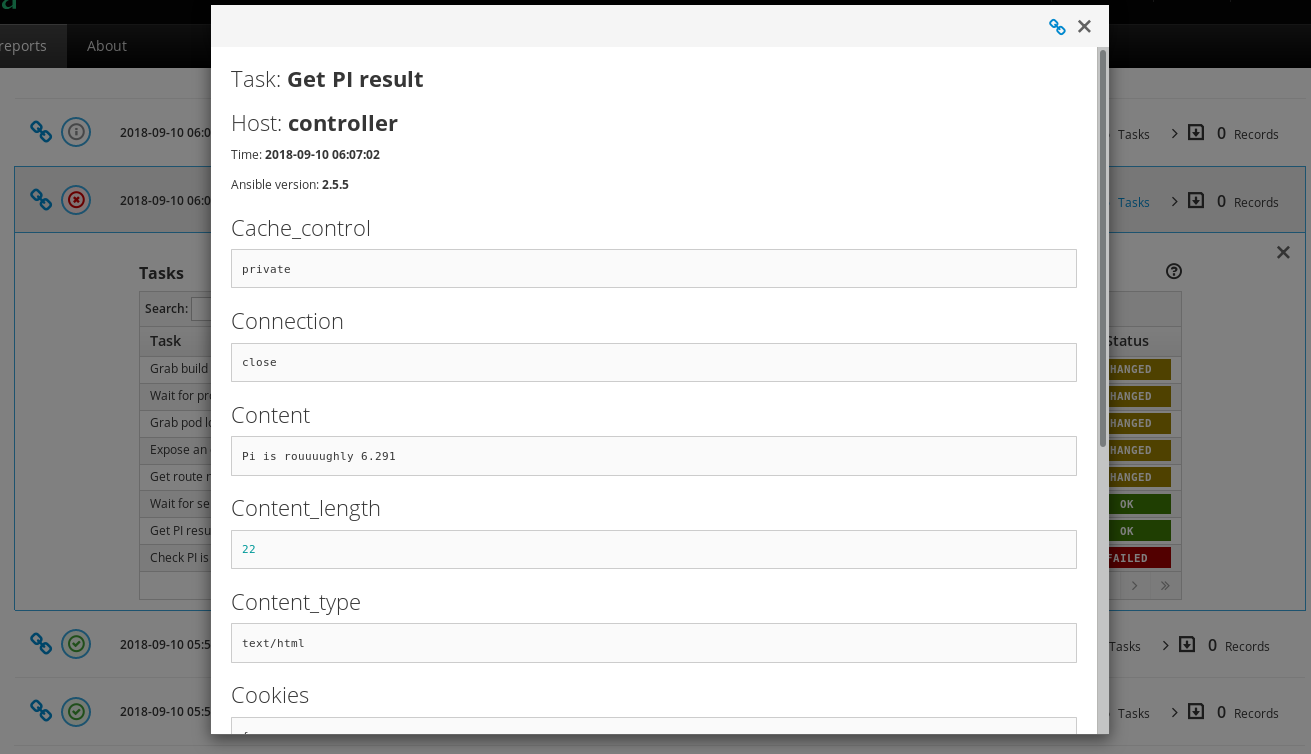
Task: Open the About menu item
Action: click(x=107, y=46)
